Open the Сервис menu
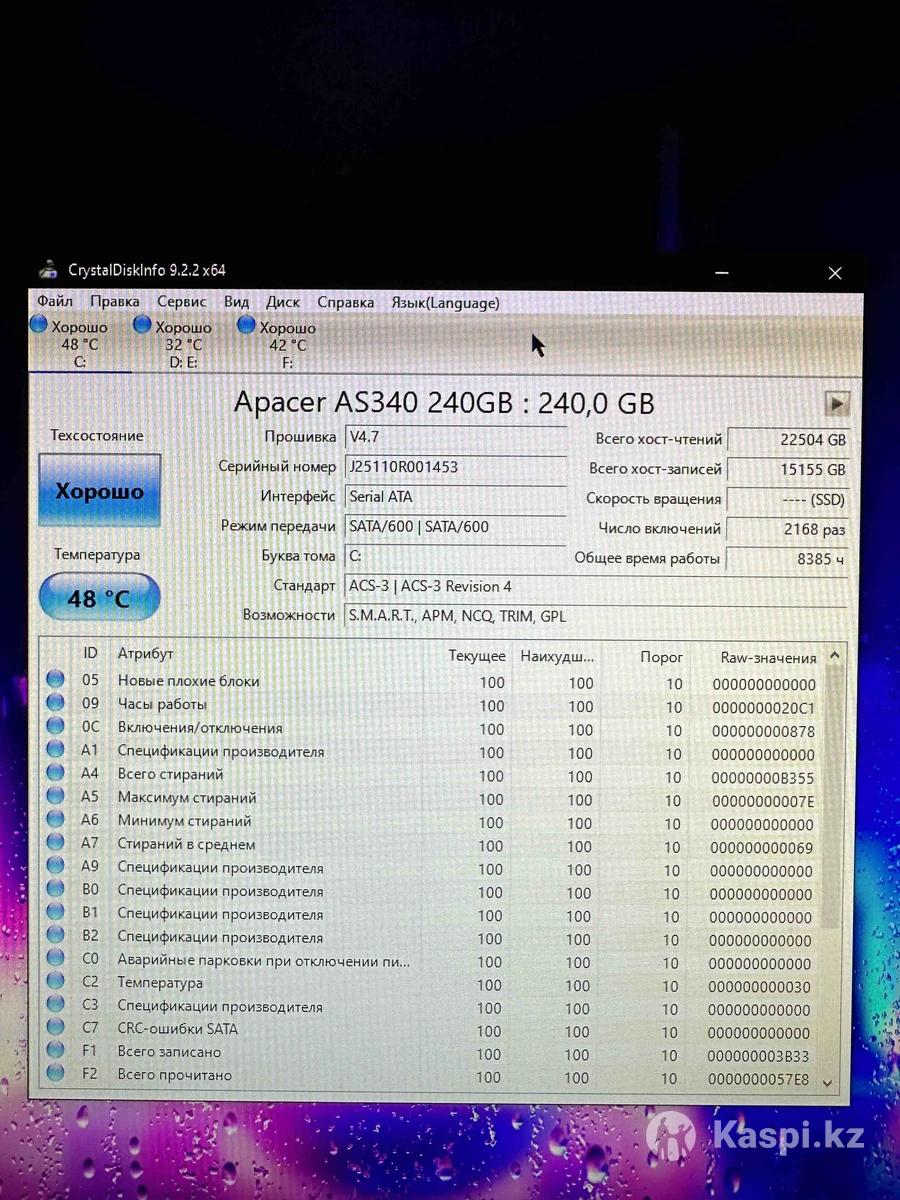This screenshot has height=1200, width=900. click(181, 302)
